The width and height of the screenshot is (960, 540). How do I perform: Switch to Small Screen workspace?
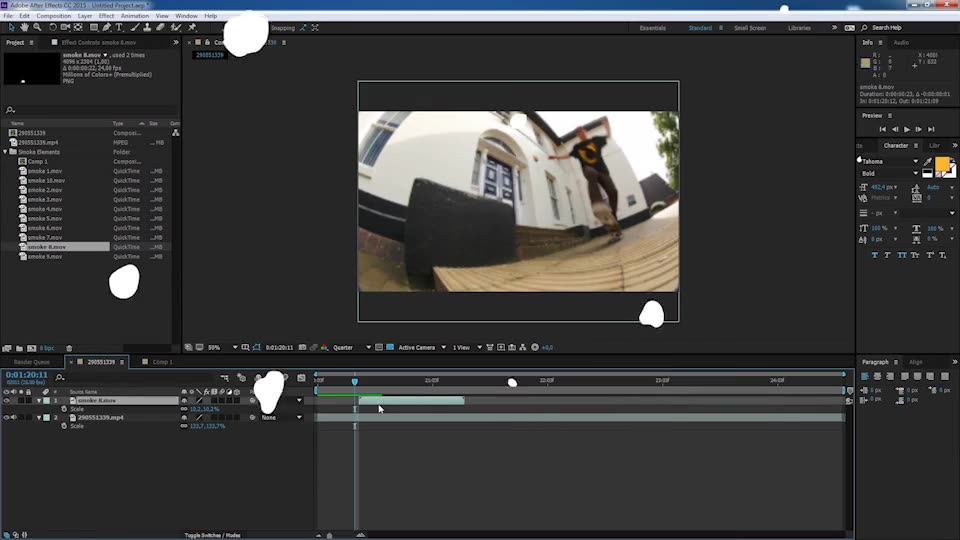pyautogui.click(x=750, y=28)
